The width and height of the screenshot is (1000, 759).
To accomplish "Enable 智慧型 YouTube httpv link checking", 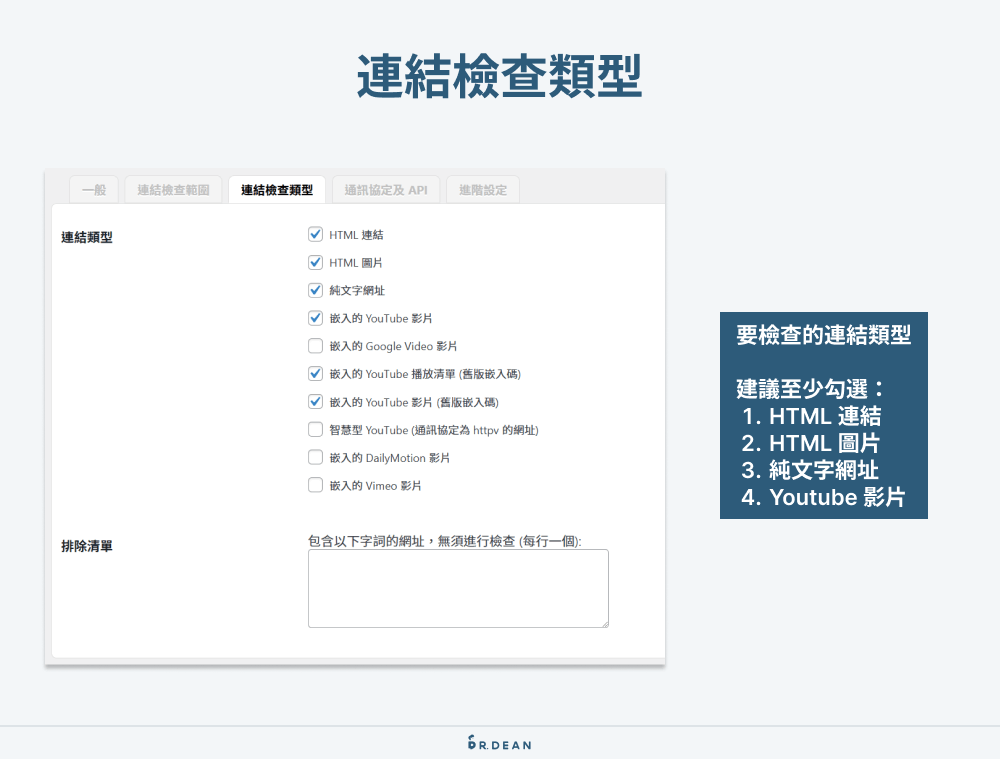I will coord(316,431).
